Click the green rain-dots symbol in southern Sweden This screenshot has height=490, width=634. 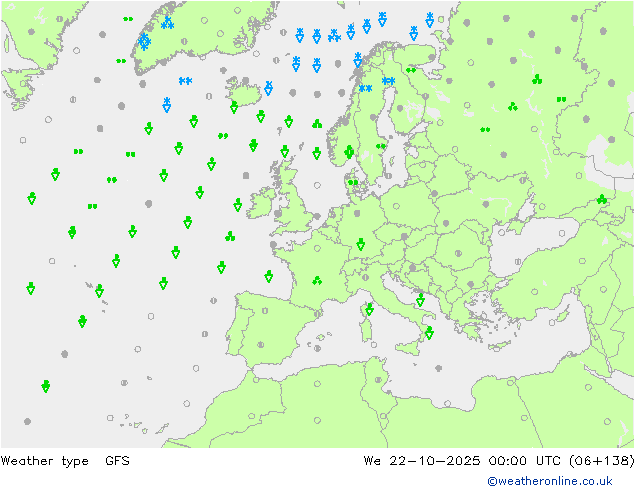coord(381,146)
